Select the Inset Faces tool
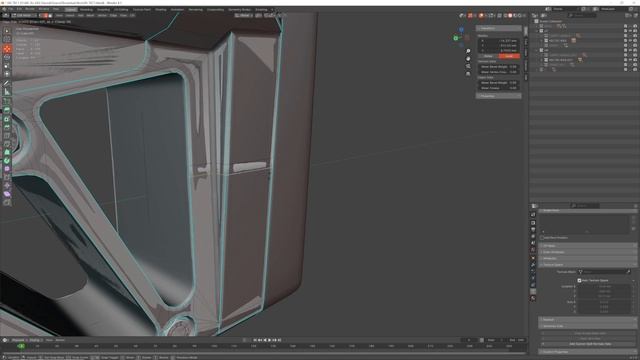Viewport: 640px width, 360px height. pyautogui.click(x=7, y=119)
